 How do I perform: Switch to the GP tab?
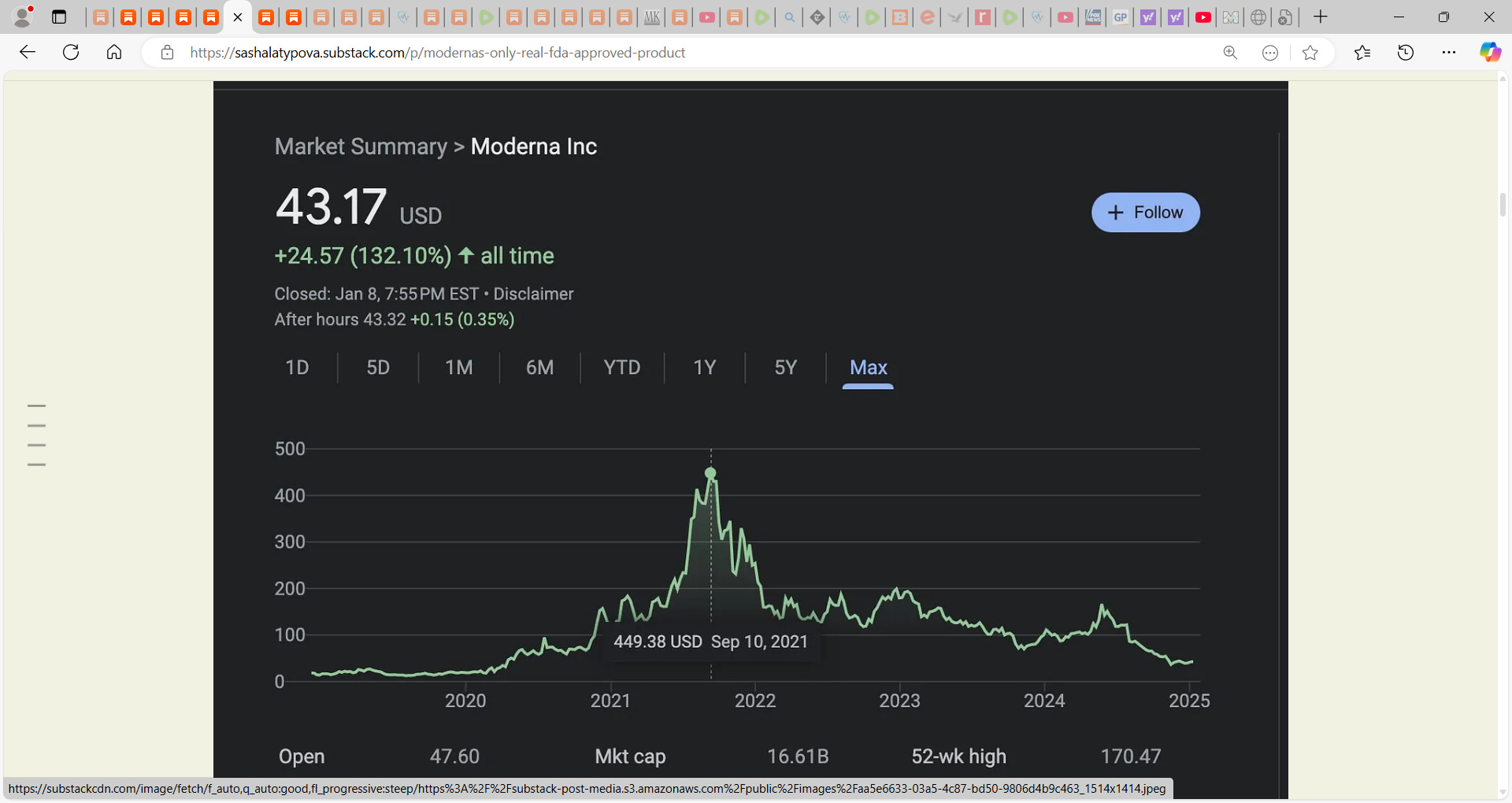(x=1121, y=17)
